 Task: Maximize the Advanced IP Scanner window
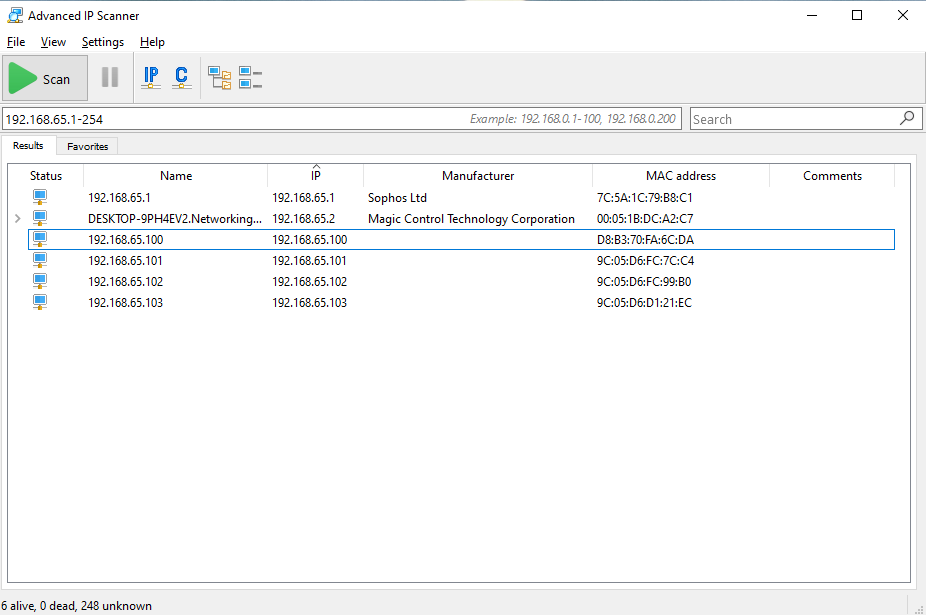857,15
